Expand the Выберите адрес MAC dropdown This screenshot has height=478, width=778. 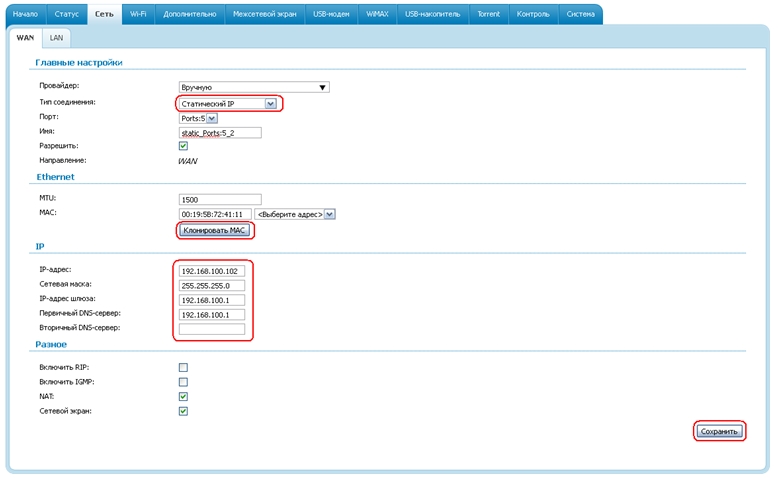coord(330,214)
